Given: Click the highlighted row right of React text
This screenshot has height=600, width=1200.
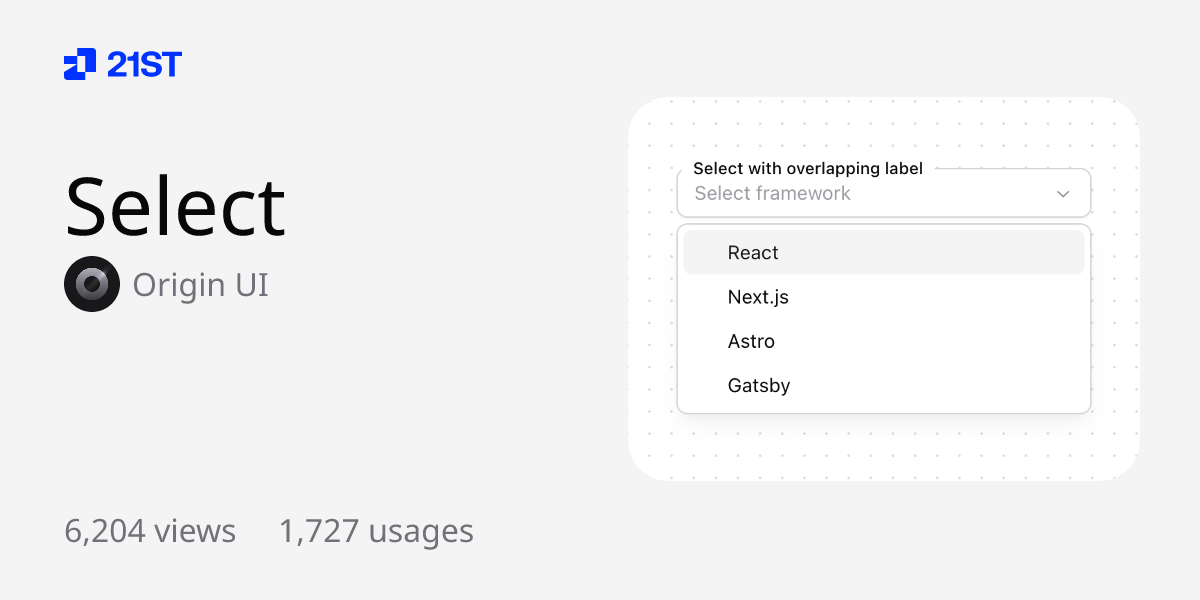Looking at the screenshot, I should tap(930, 253).
